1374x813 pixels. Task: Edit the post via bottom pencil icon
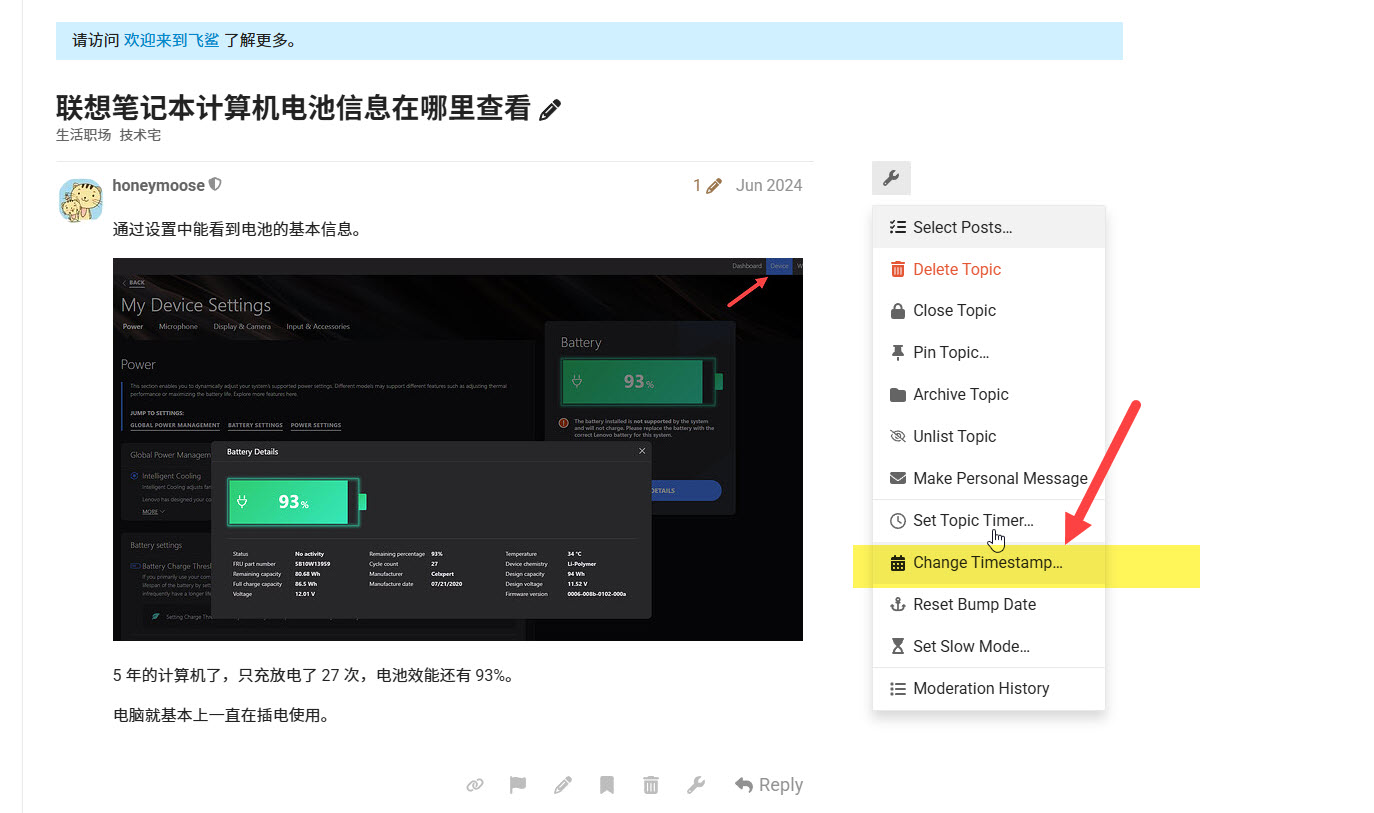[563, 785]
